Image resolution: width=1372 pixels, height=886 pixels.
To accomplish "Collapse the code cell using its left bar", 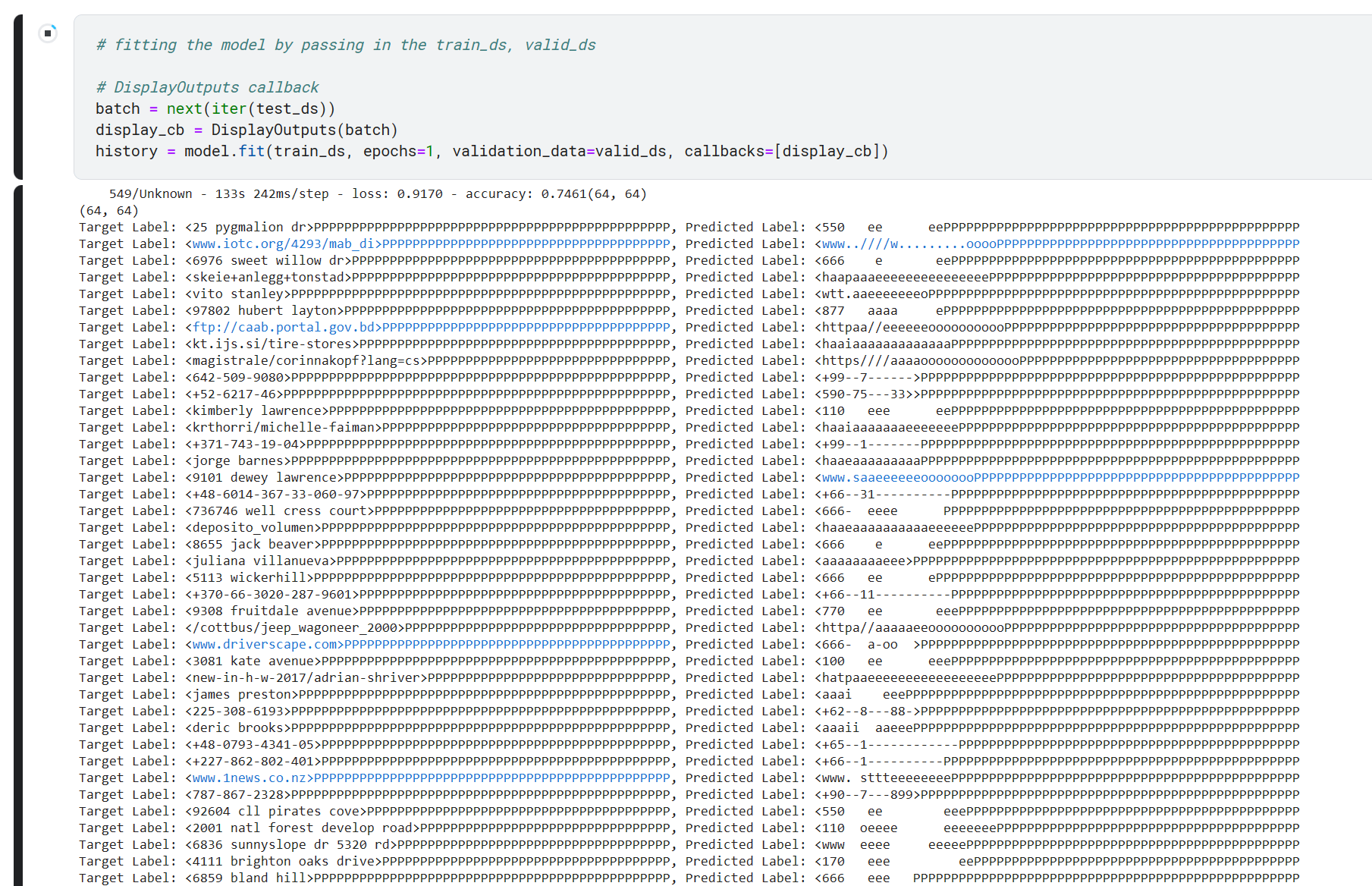I will [x=18, y=96].
